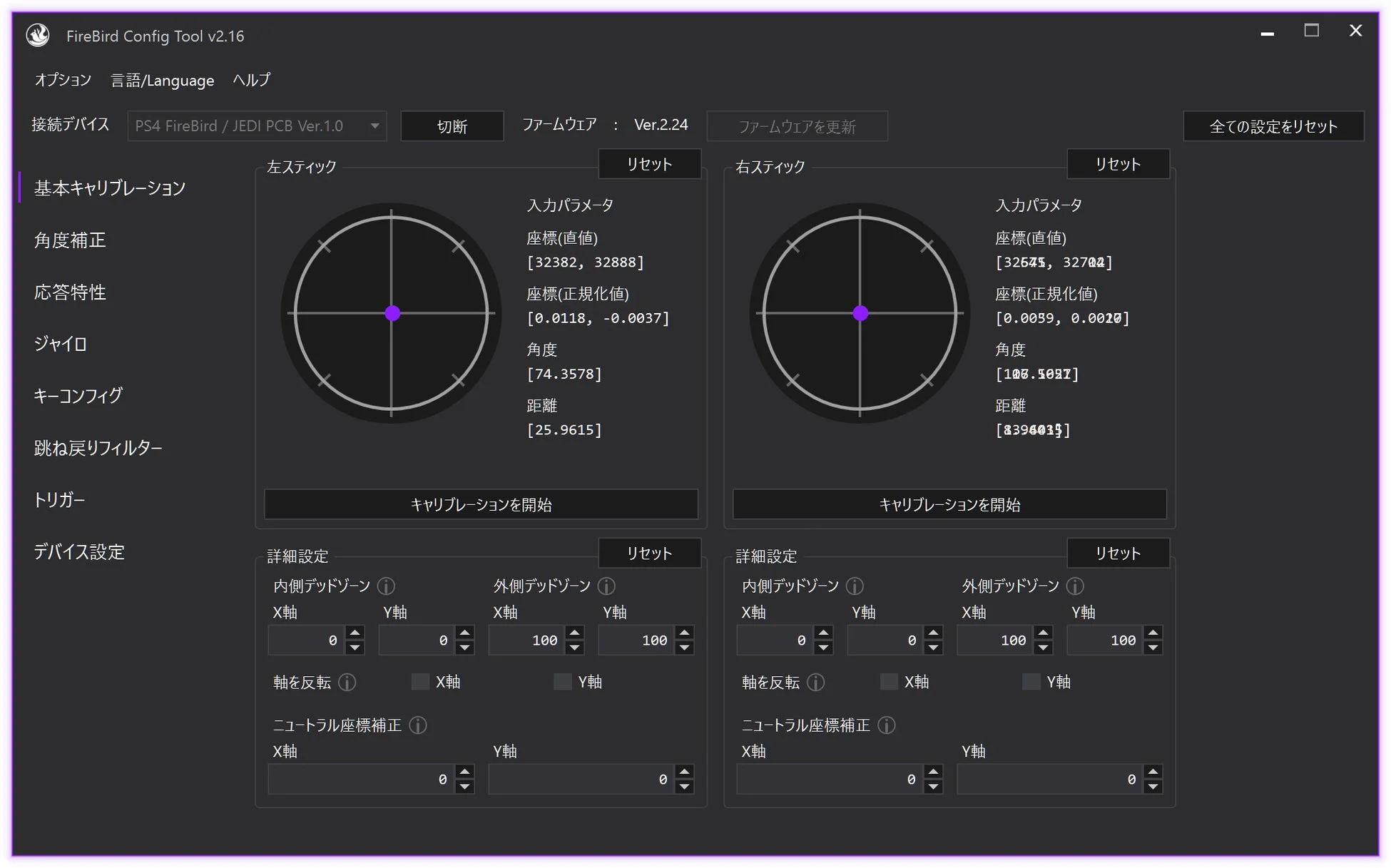Switch to the ジャイロ section
1391x868 pixels.
click(61, 344)
